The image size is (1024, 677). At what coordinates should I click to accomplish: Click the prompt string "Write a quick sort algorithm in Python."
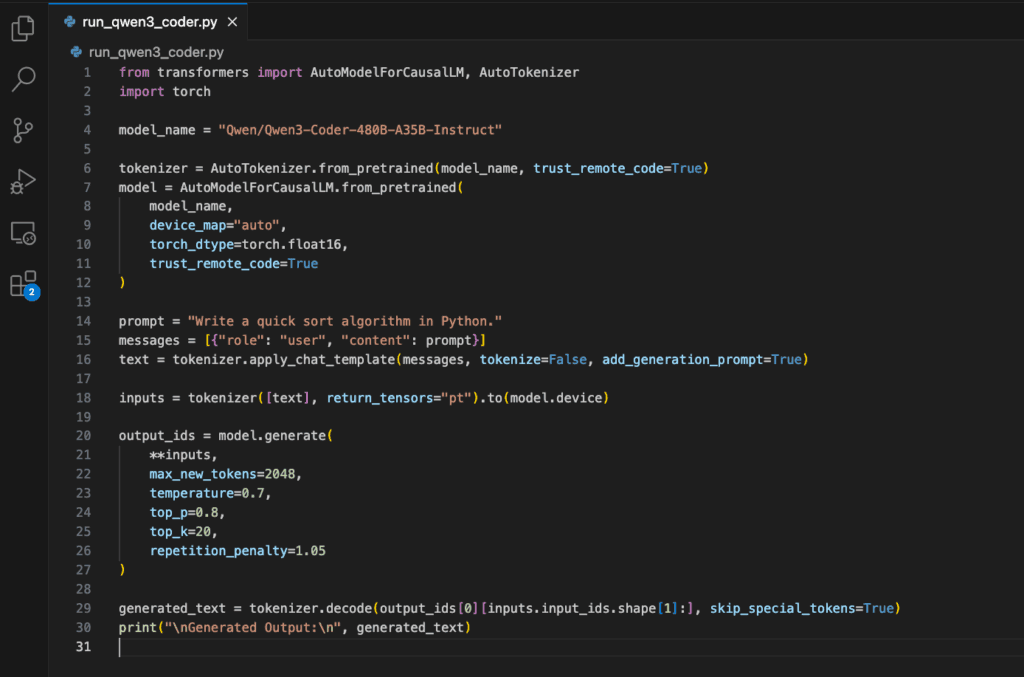(345, 321)
